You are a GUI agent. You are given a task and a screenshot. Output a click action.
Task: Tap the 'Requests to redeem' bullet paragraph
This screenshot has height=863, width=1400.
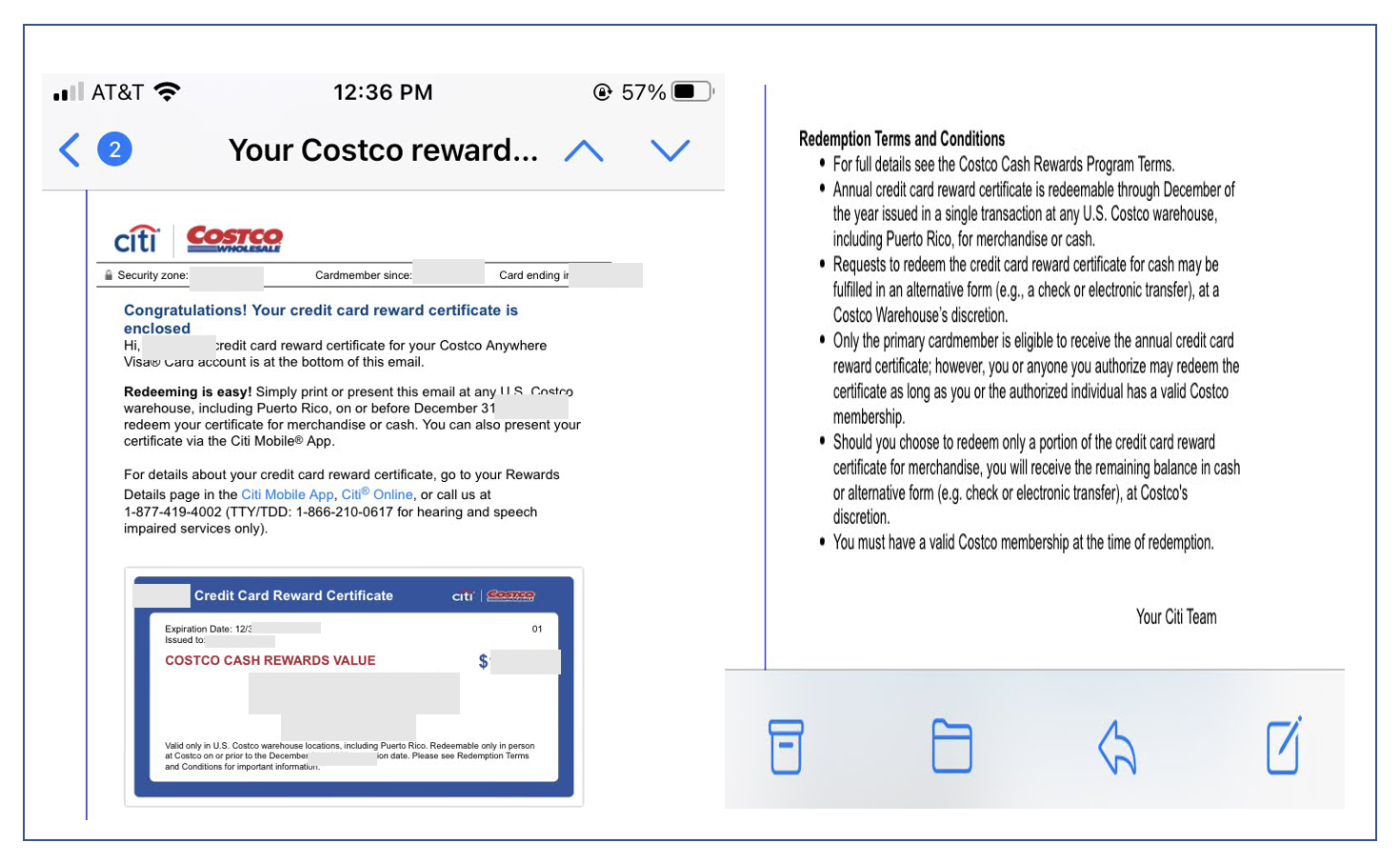1027,290
